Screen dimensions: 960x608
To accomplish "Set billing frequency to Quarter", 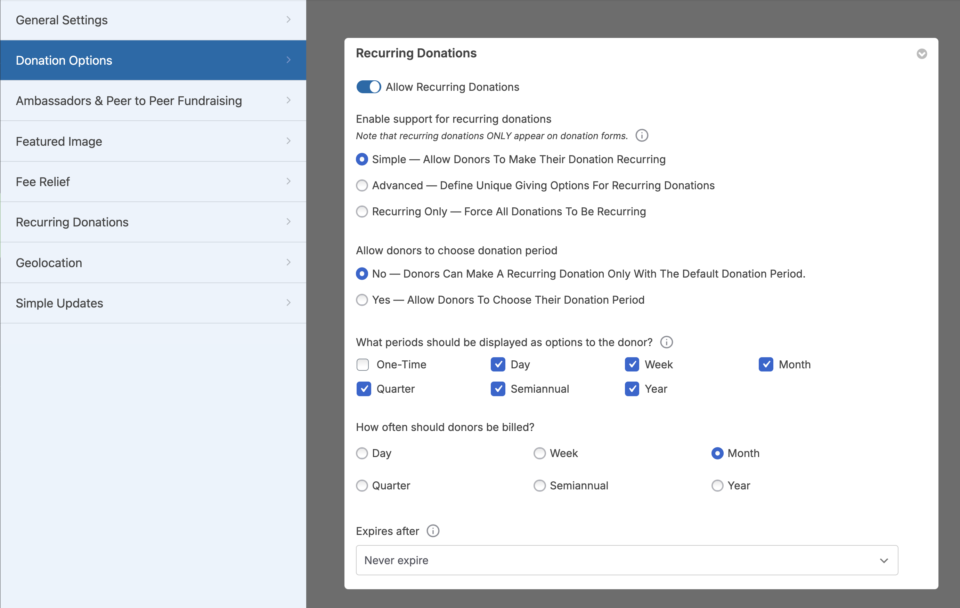I will click(x=362, y=486).
